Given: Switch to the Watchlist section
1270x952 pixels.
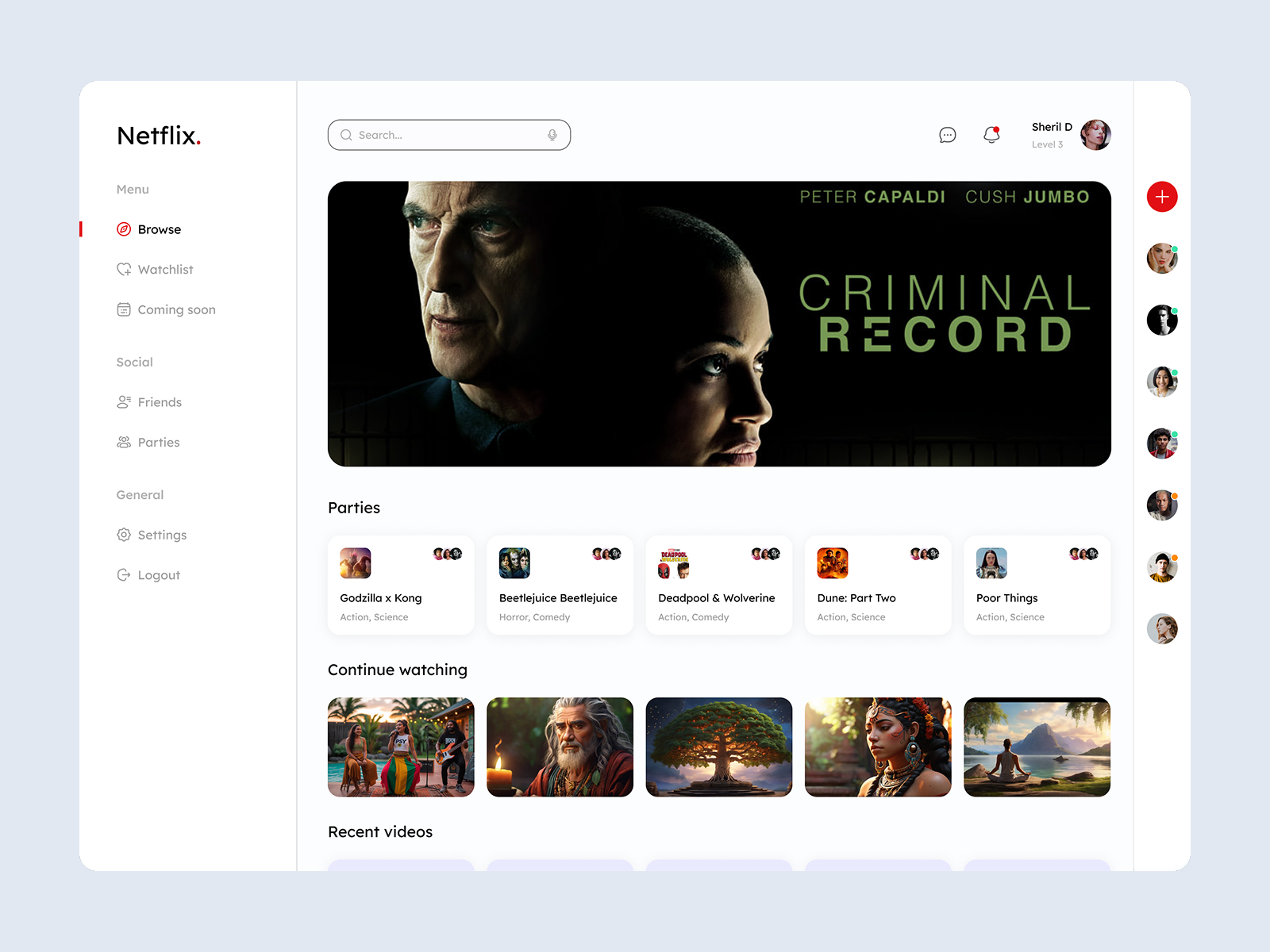Looking at the screenshot, I should pyautogui.click(x=165, y=270).
